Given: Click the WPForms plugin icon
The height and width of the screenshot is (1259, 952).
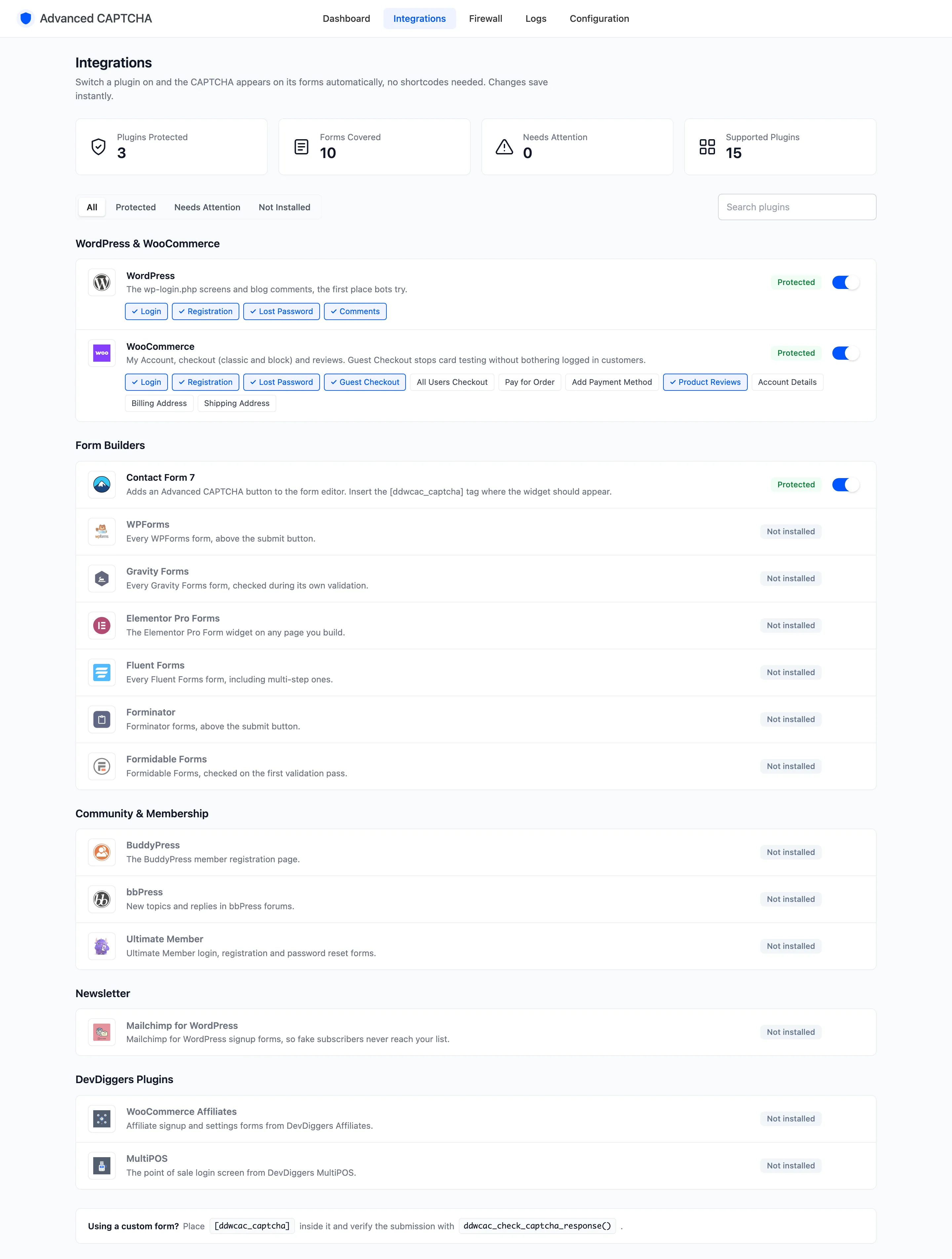Looking at the screenshot, I should (x=102, y=532).
